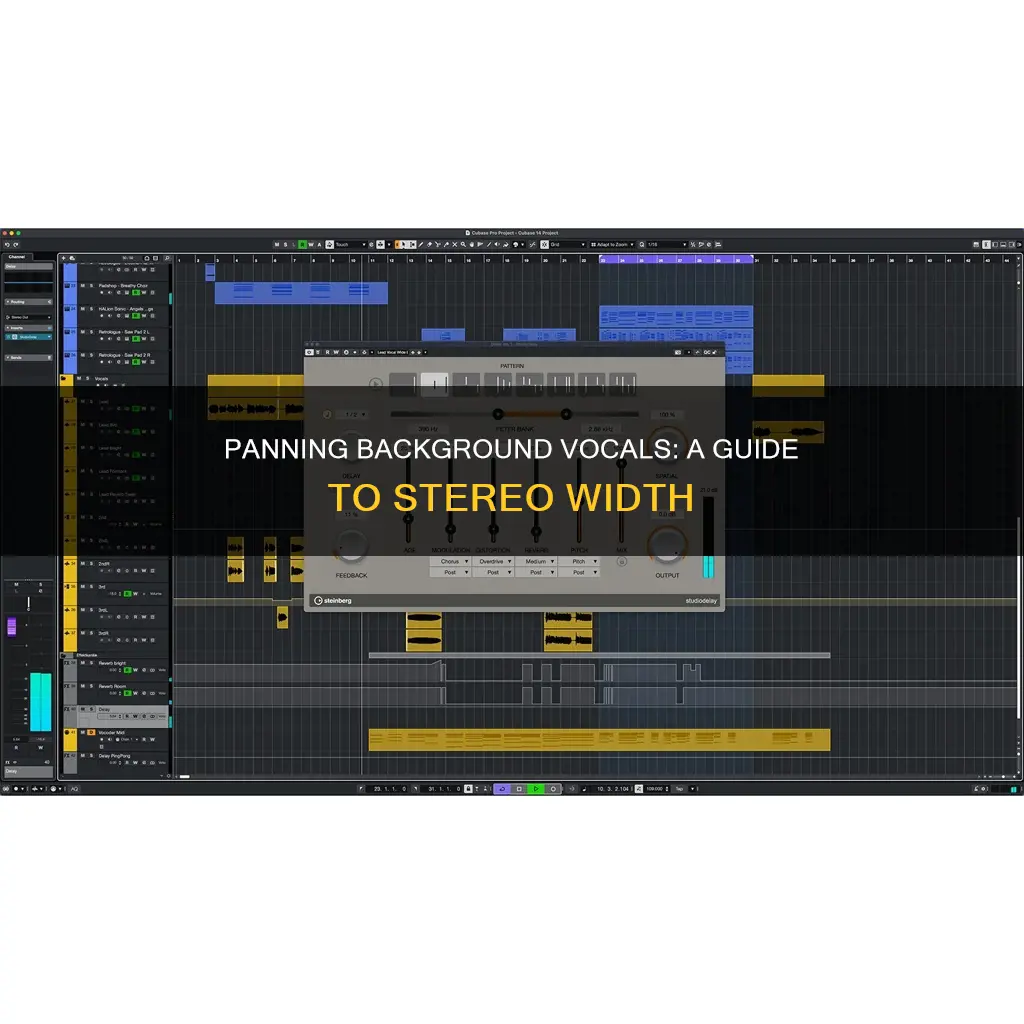Open the Stereo Out routing dropdown

[x=28, y=317]
